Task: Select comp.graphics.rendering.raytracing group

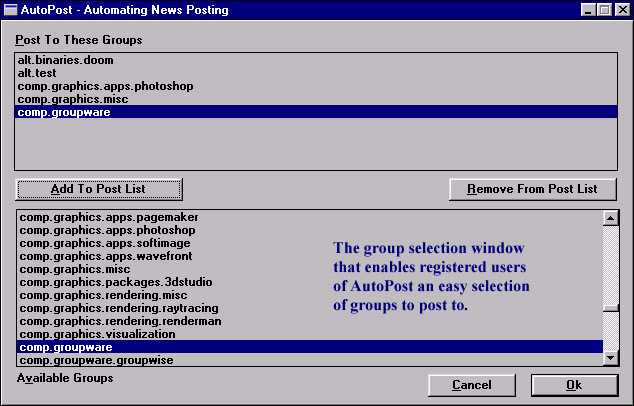Action: coord(119,308)
